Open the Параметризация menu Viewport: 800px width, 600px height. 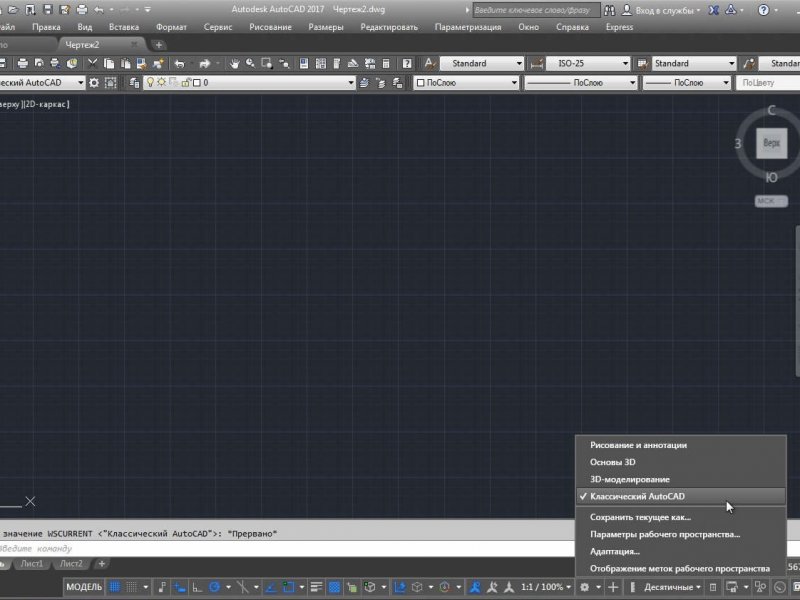tap(468, 27)
